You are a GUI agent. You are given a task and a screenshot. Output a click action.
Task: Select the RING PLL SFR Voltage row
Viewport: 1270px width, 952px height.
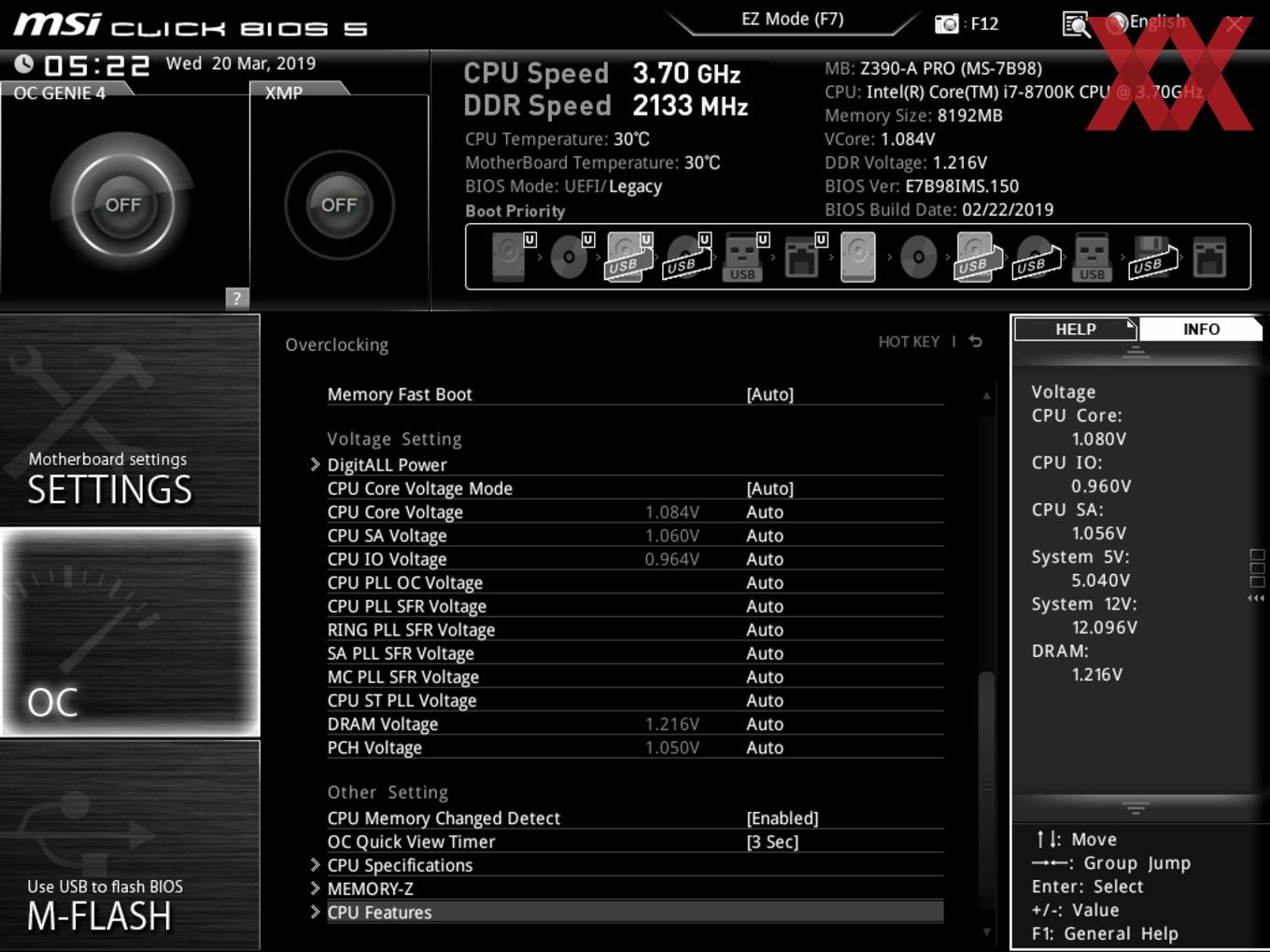635,629
